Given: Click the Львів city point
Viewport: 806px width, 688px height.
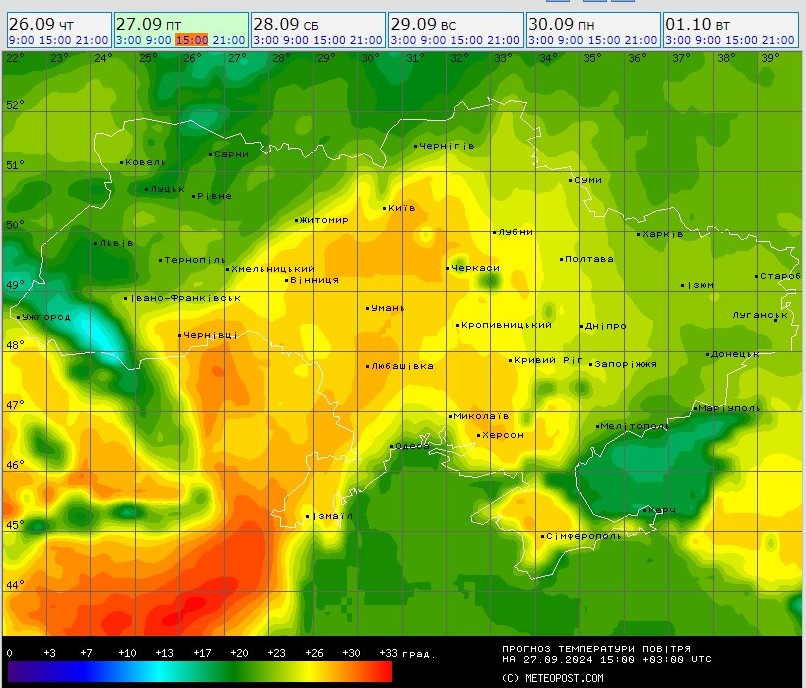Looking at the screenshot, I should click(96, 242).
